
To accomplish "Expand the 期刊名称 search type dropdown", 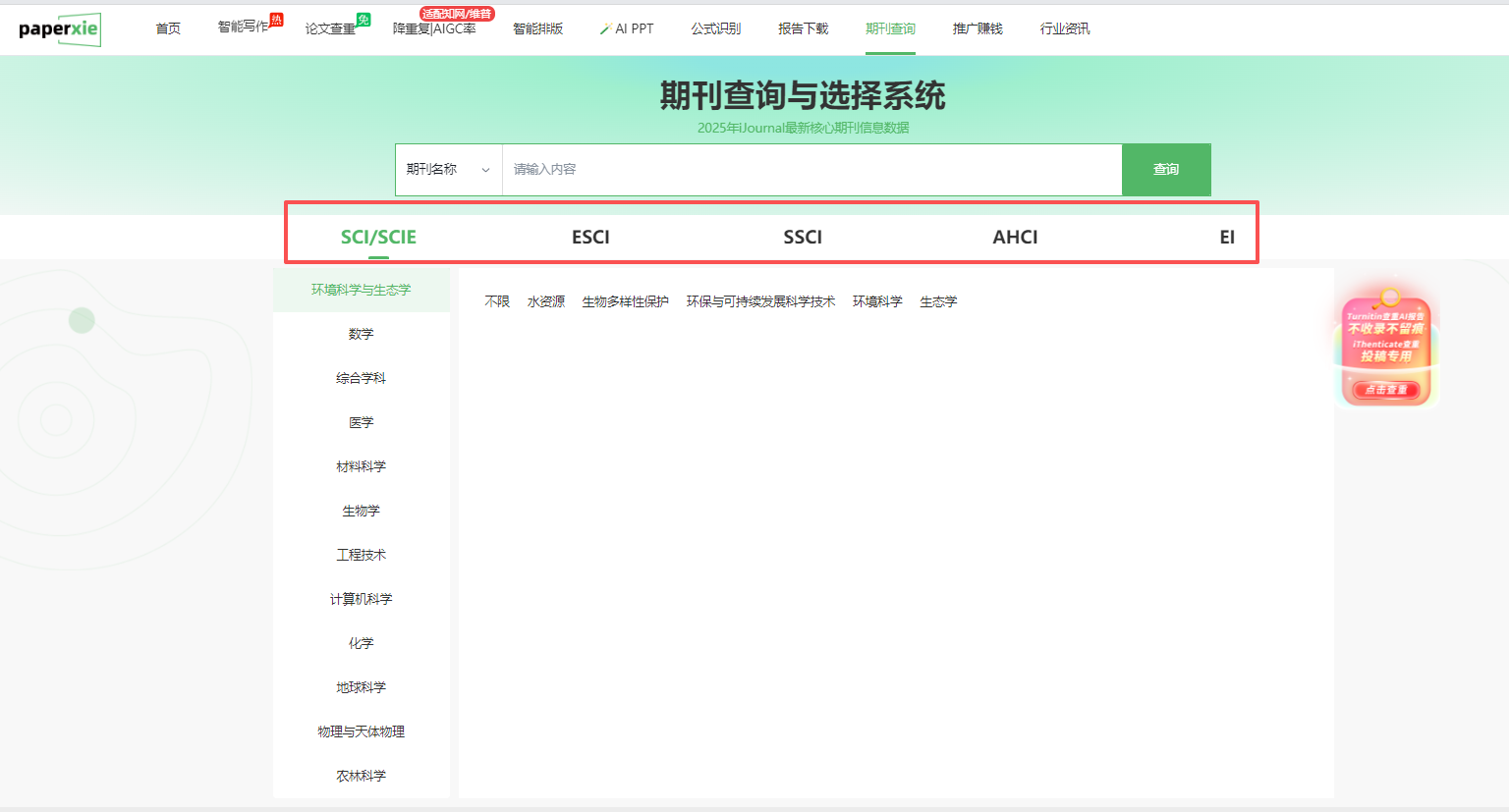I will (448, 169).
